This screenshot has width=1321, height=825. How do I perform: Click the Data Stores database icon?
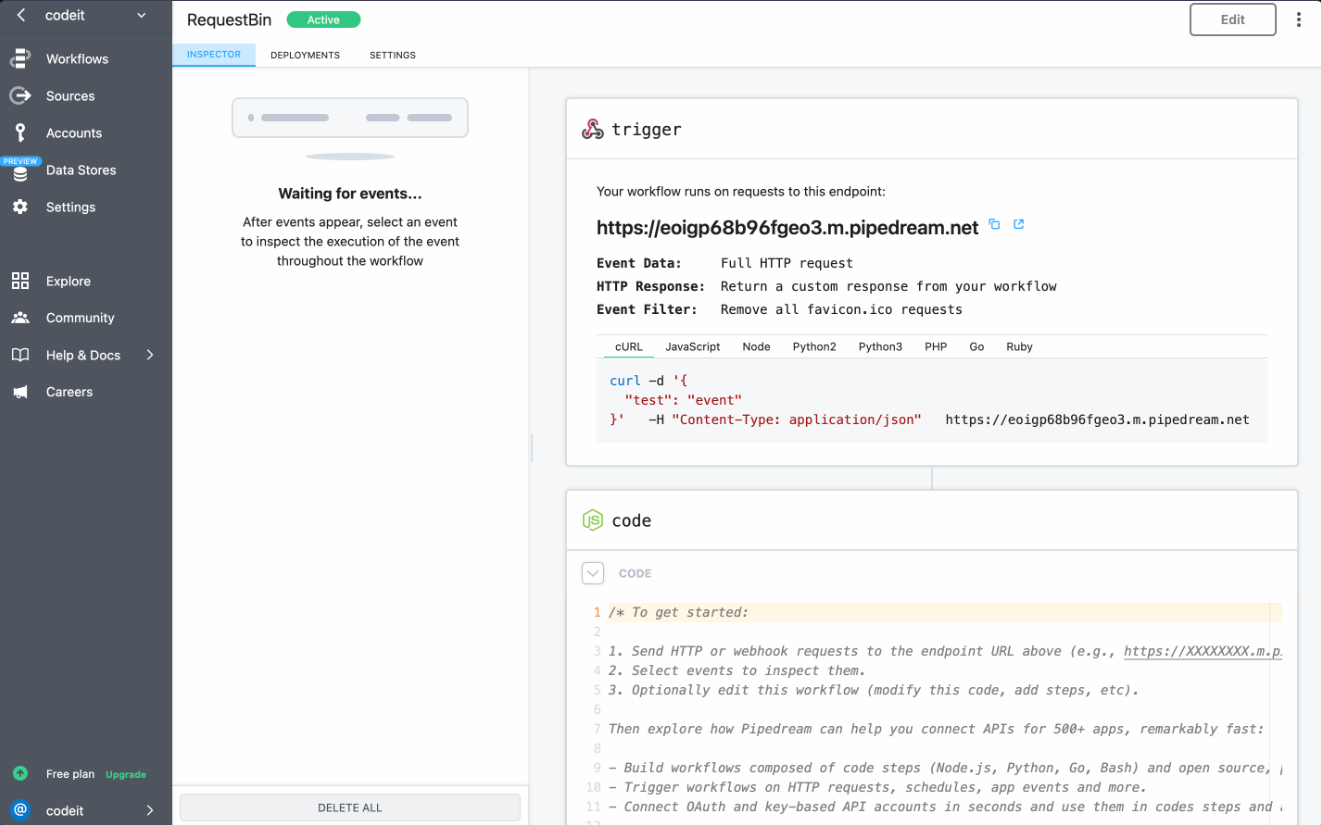pyautogui.click(x=20, y=174)
